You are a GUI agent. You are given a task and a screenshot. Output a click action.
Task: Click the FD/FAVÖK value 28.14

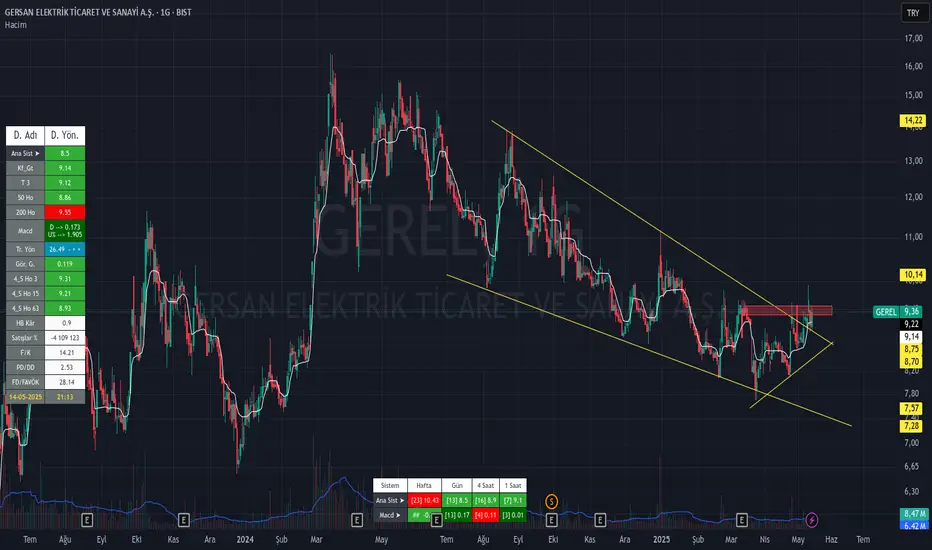[65, 382]
